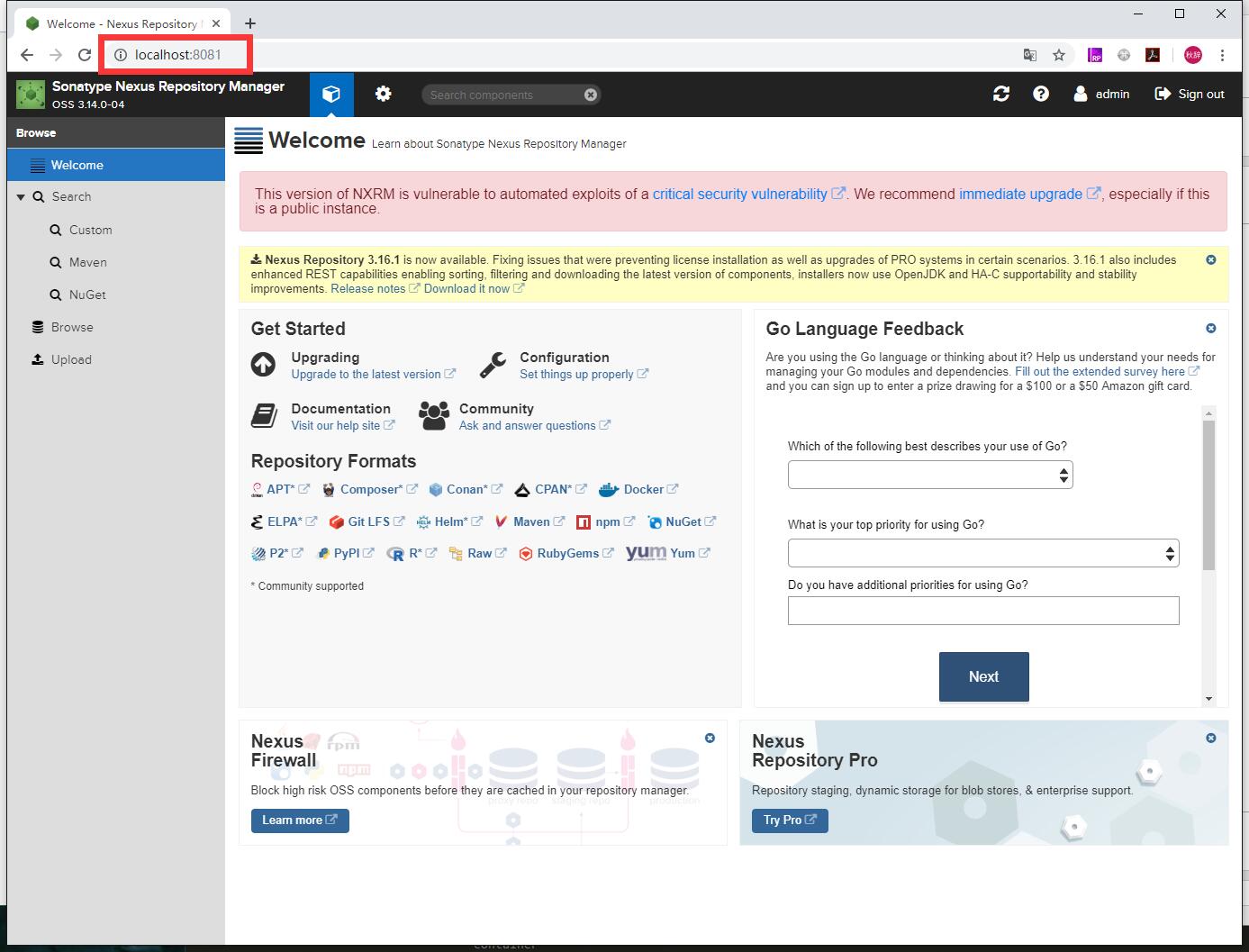Close the Nexus Firewall banner
Screen dimensions: 1249x952
[x=710, y=738]
